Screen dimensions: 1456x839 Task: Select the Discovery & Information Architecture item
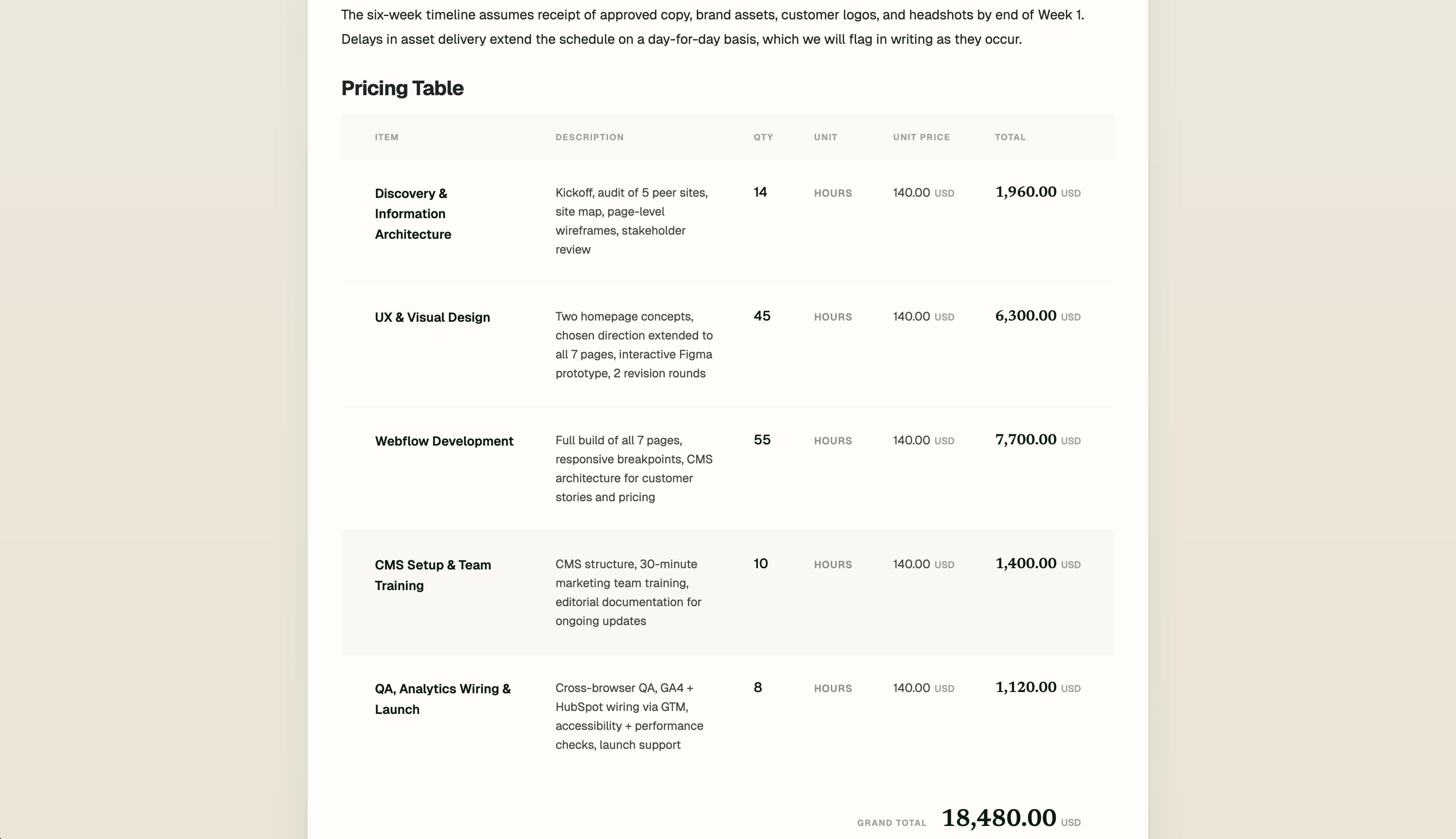tap(413, 214)
